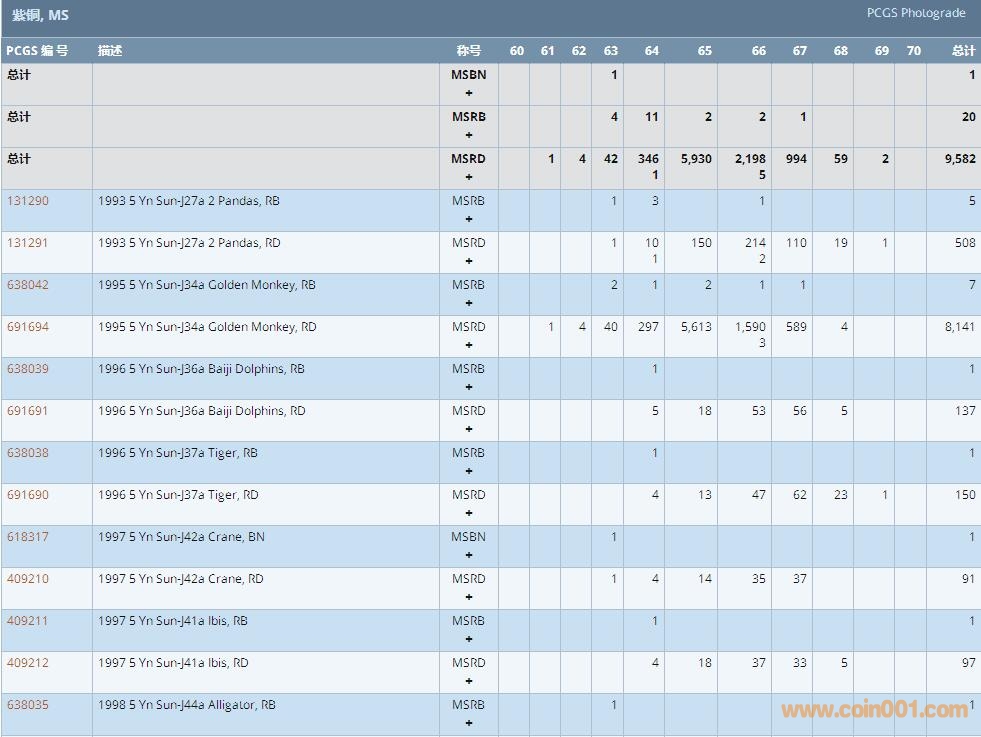Click the 总计 column header
The width and height of the screenshot is (981, 737).
[963, 51]
